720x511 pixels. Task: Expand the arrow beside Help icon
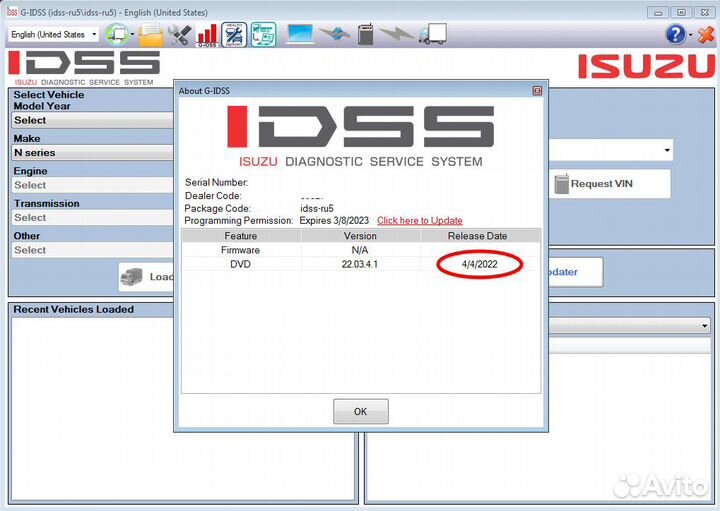pyautogui.click(x=691, y=35)
